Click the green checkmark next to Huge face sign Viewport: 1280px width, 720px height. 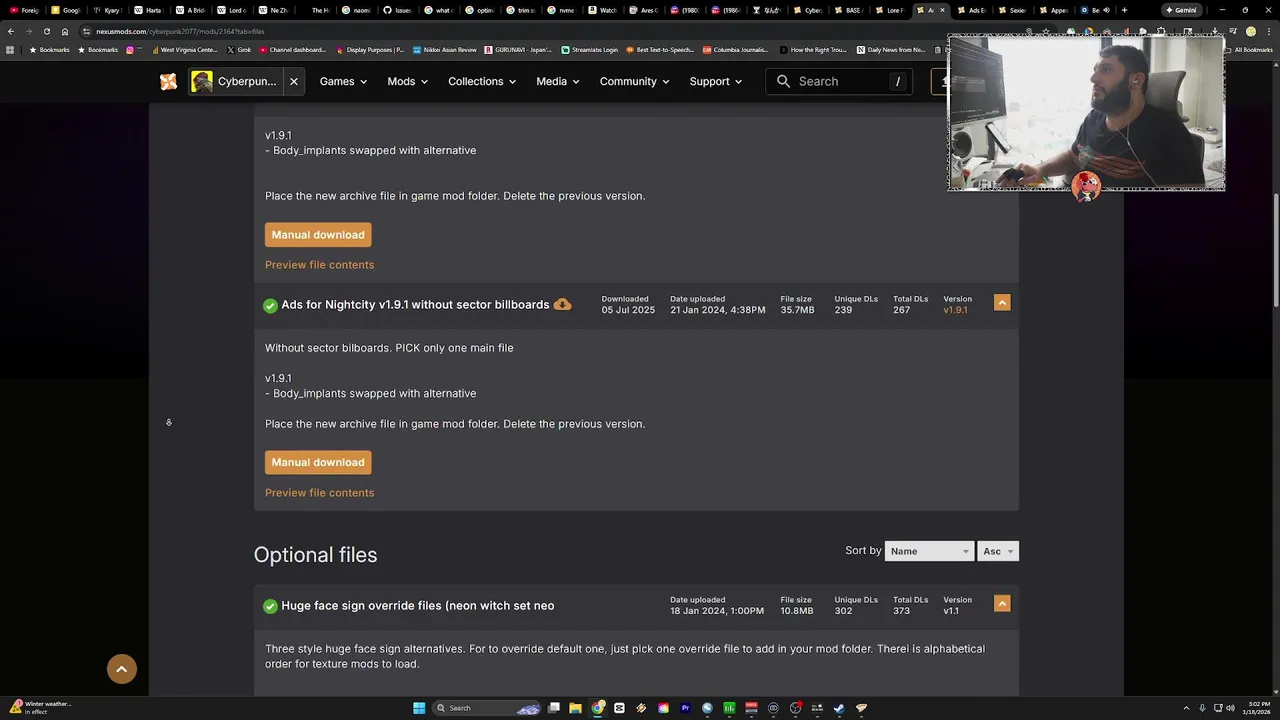tap(270, 606)
